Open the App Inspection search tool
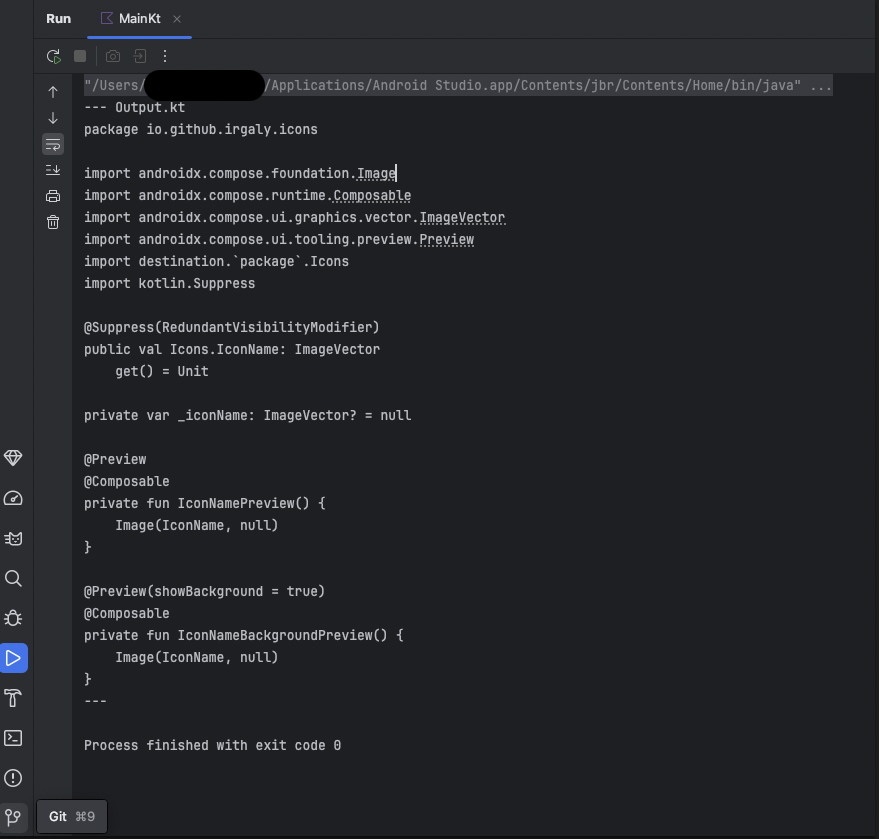 [x=13, y=578]
